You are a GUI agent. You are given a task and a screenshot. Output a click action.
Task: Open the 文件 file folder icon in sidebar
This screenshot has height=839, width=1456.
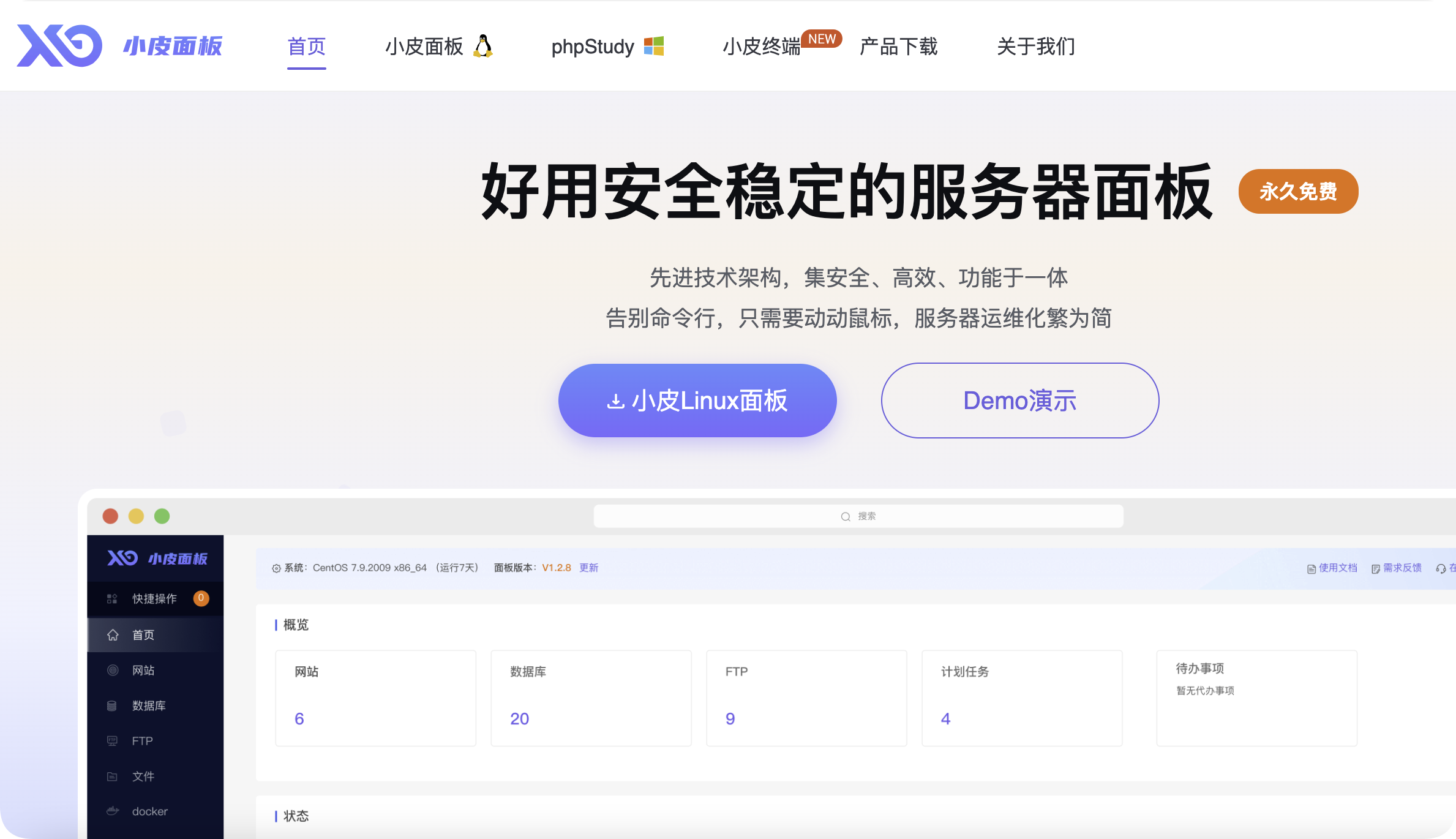(113, 776)
